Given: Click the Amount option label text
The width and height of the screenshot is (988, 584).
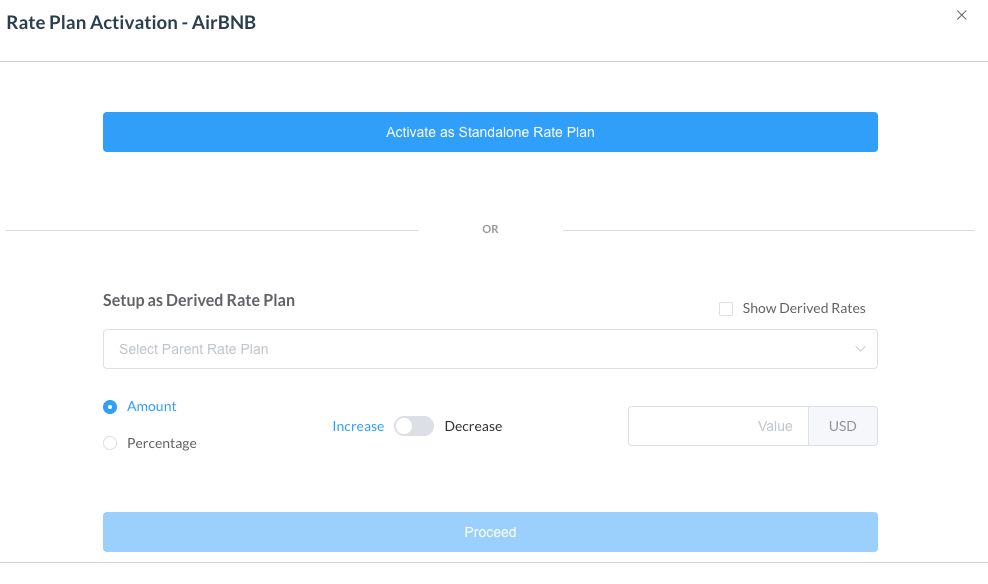Looking at the screenshot, I should pos(152,406).
